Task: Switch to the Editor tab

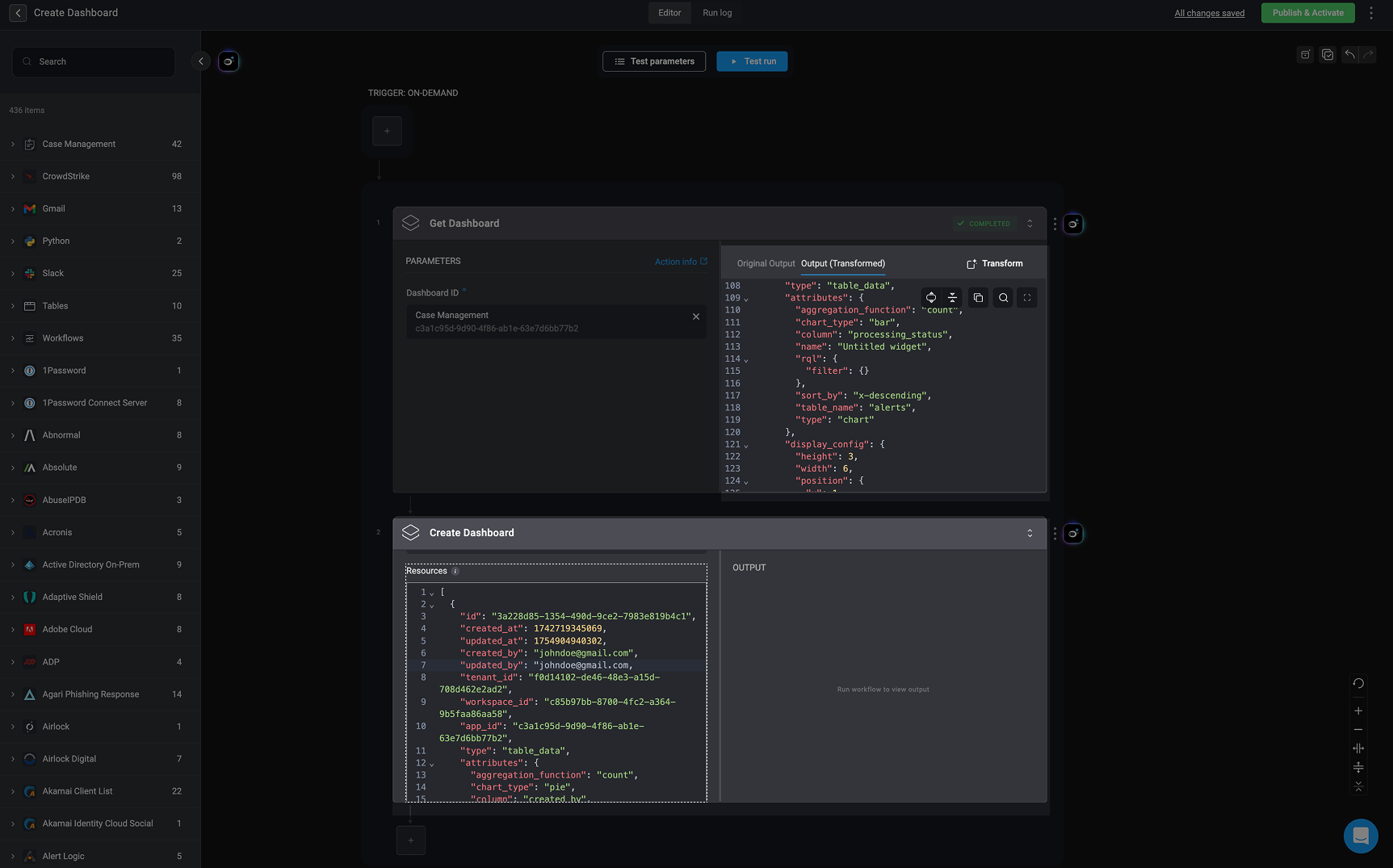Action: (669, 13)
